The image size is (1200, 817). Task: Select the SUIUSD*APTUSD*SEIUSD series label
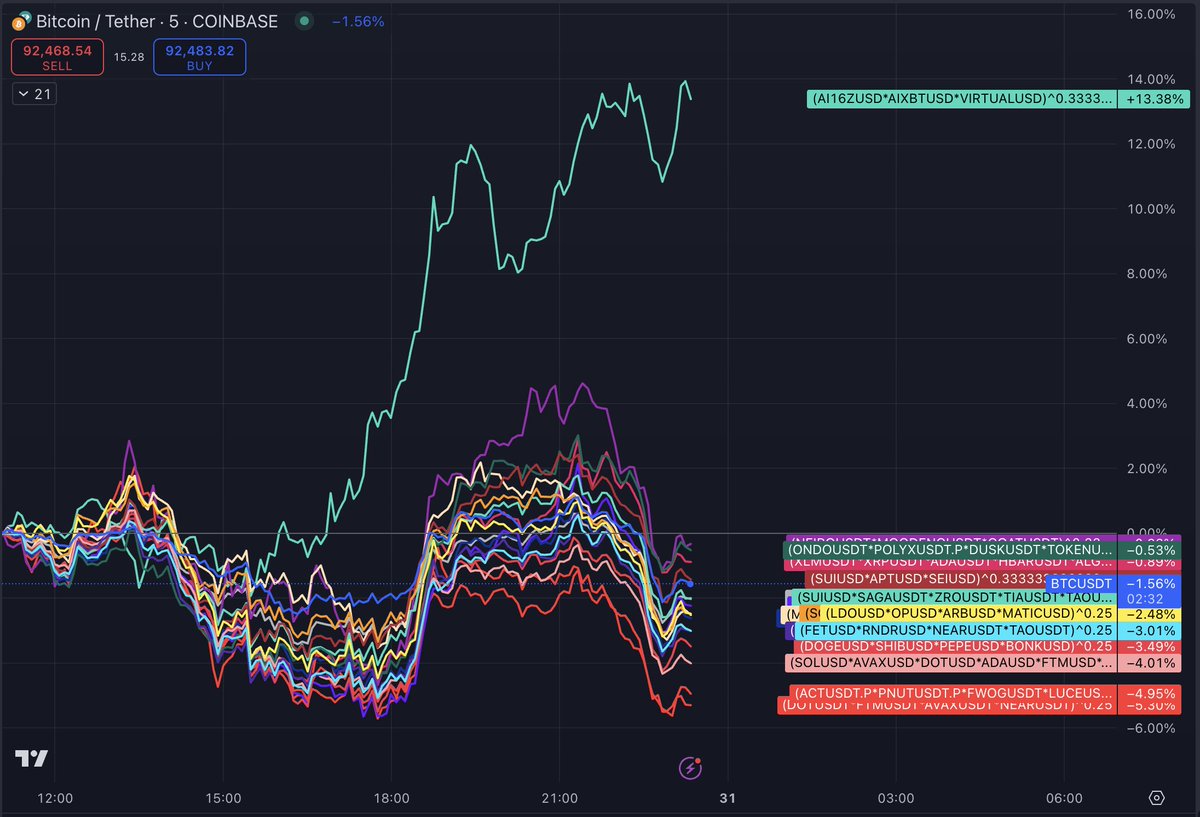coord(925,578)
